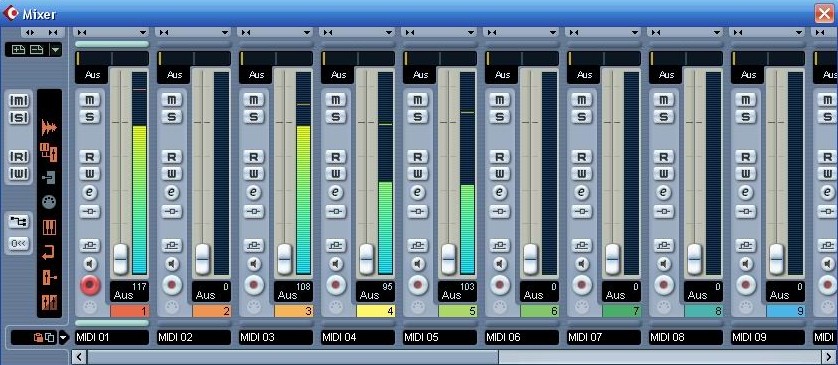Image resolution: width=838 pixels, height=365 pixels.
Task: Close the Mixer window
Action: tap(824, 13)
